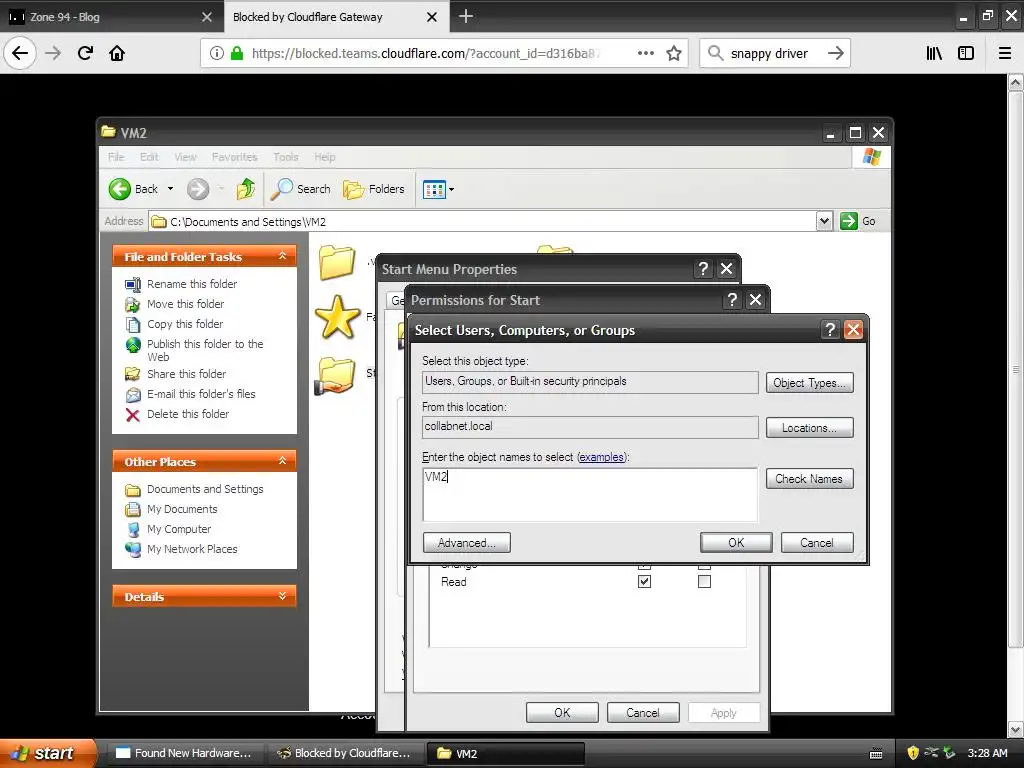Click Cancel in Permissions for Start dialog
The image size is (1024, 768).
coord(643,712)
